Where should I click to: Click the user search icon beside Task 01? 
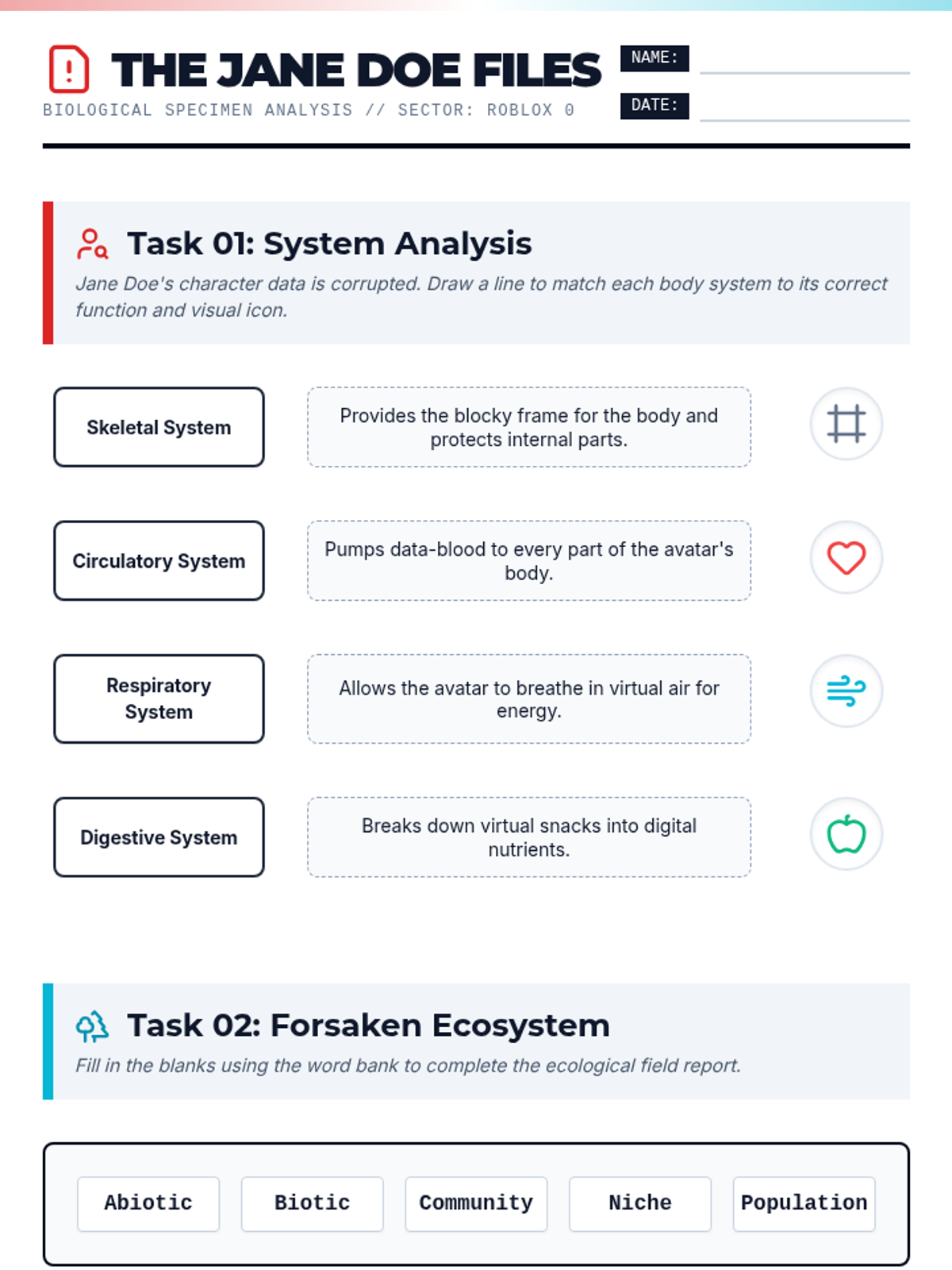[x=92, y=244]
